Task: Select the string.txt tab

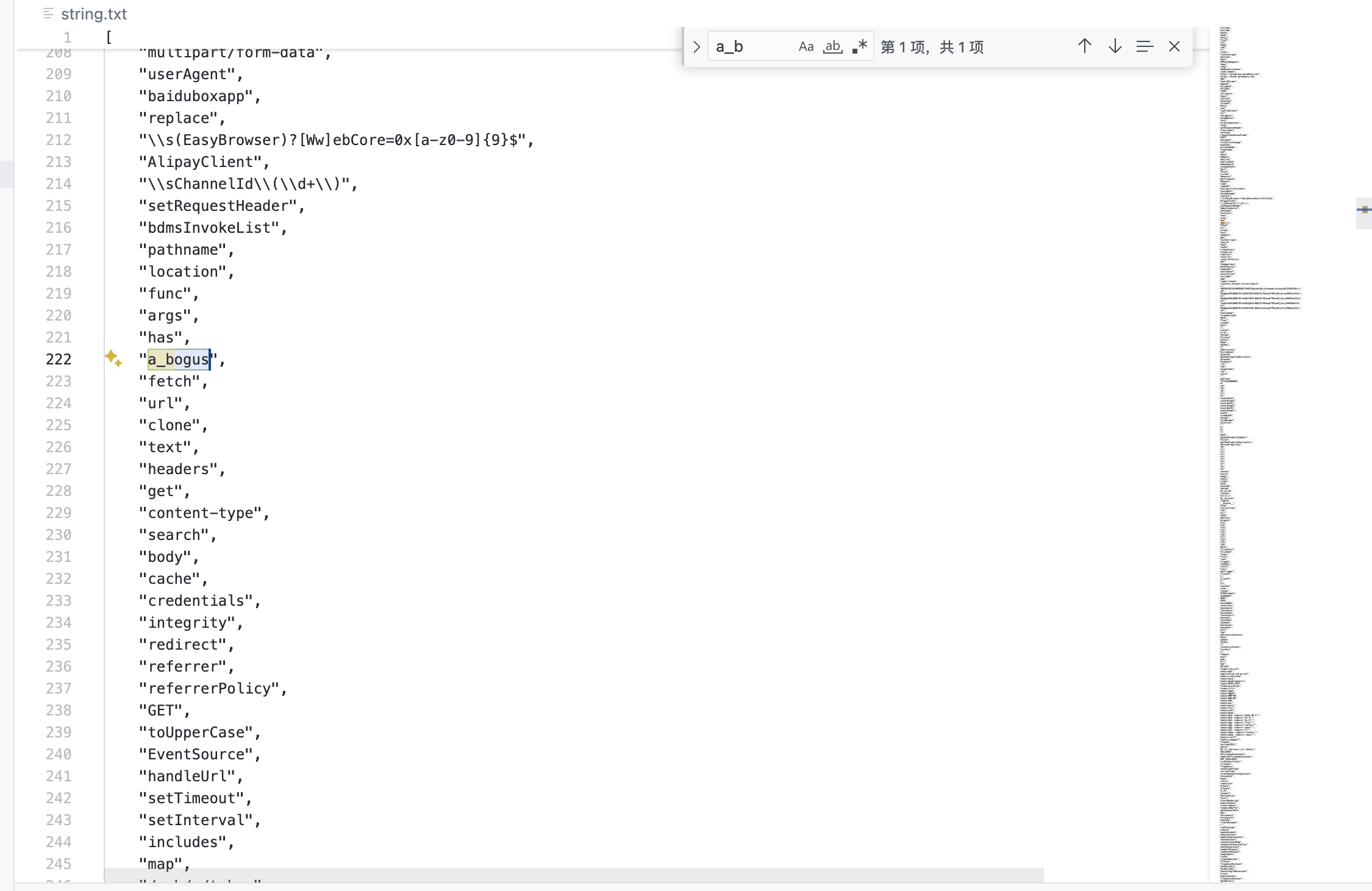Action: point(93,14)
